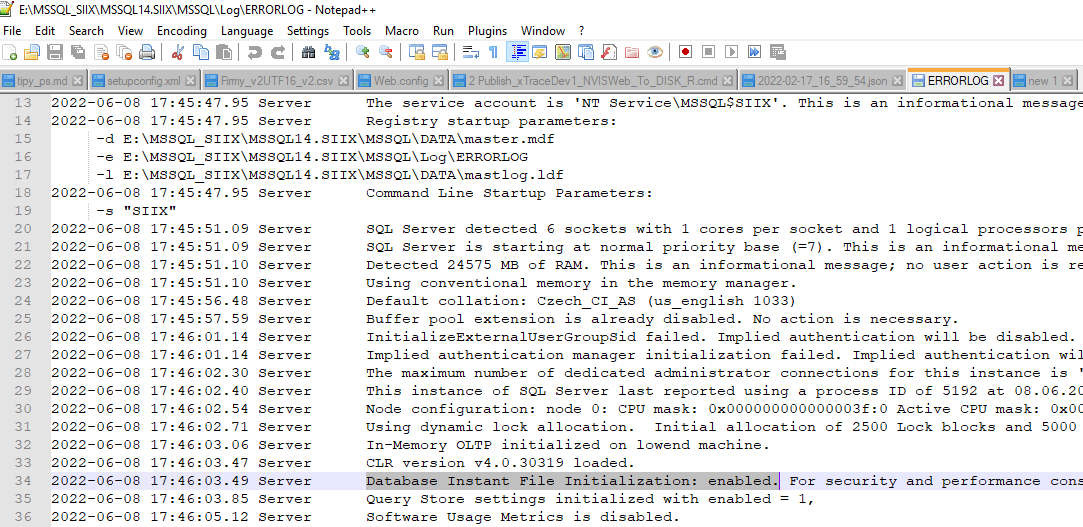Click the Open file folder icon

pos(32,52)
